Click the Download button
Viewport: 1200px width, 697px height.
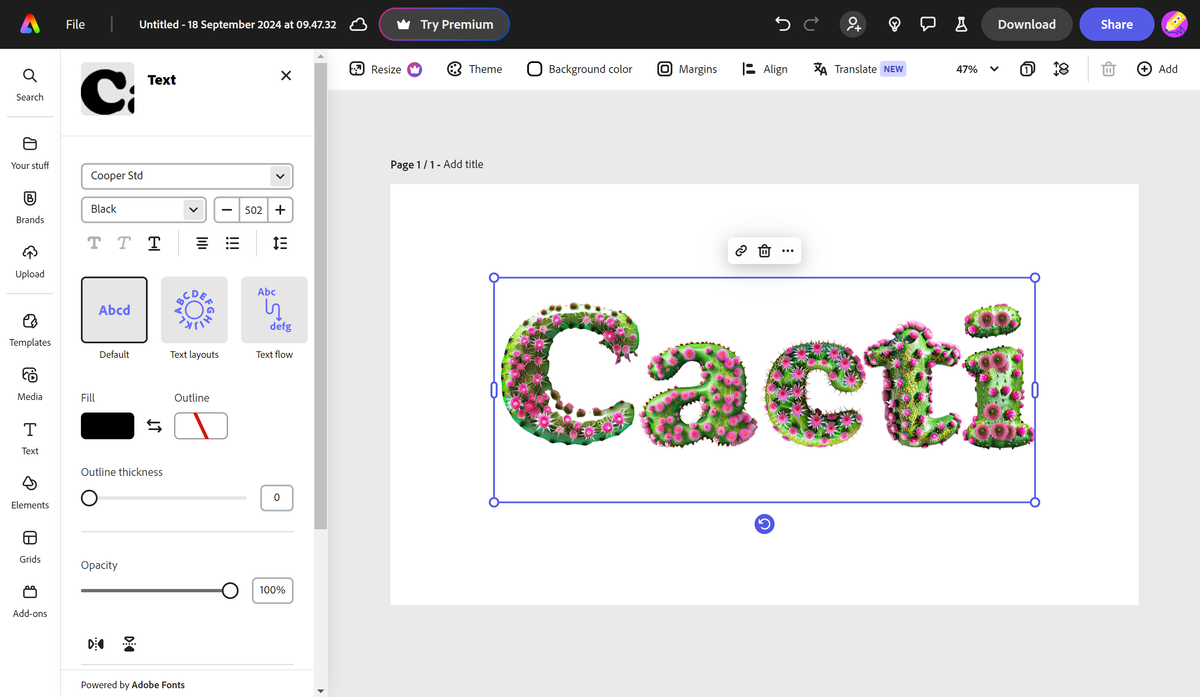point(1026,23)
